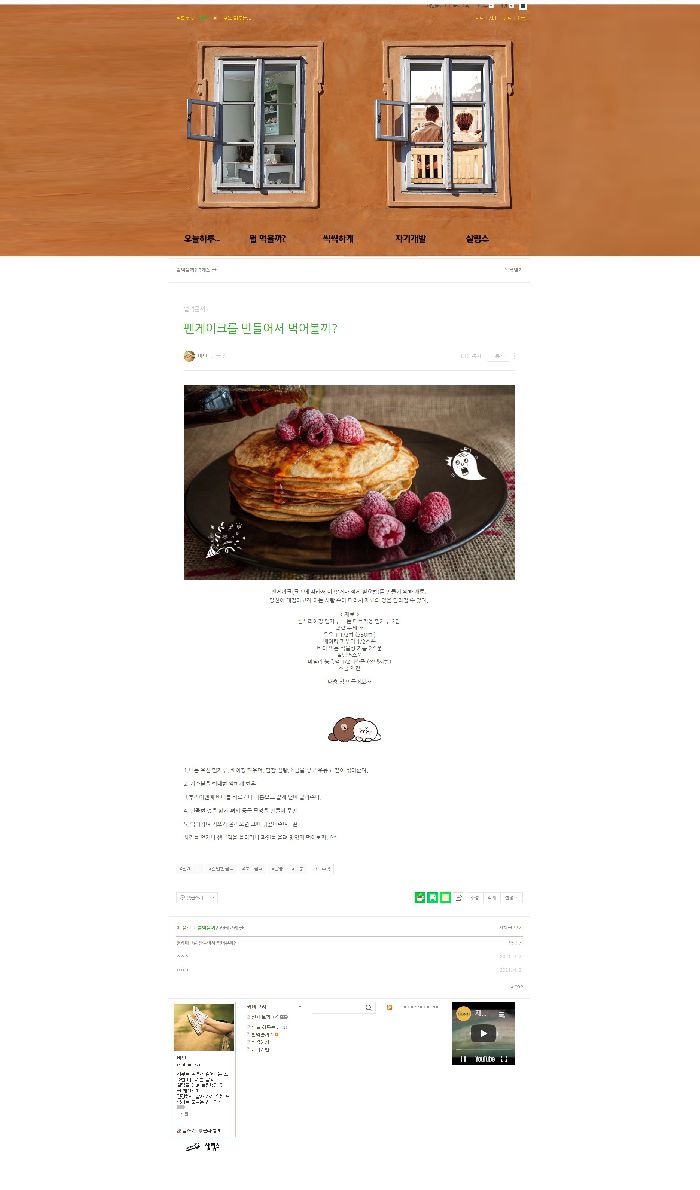The width and height of the screenshot is (700, 1190).
Task: Play the YouTube video thumbnail
Action: pyautogui.click(x=483, y=1033)
